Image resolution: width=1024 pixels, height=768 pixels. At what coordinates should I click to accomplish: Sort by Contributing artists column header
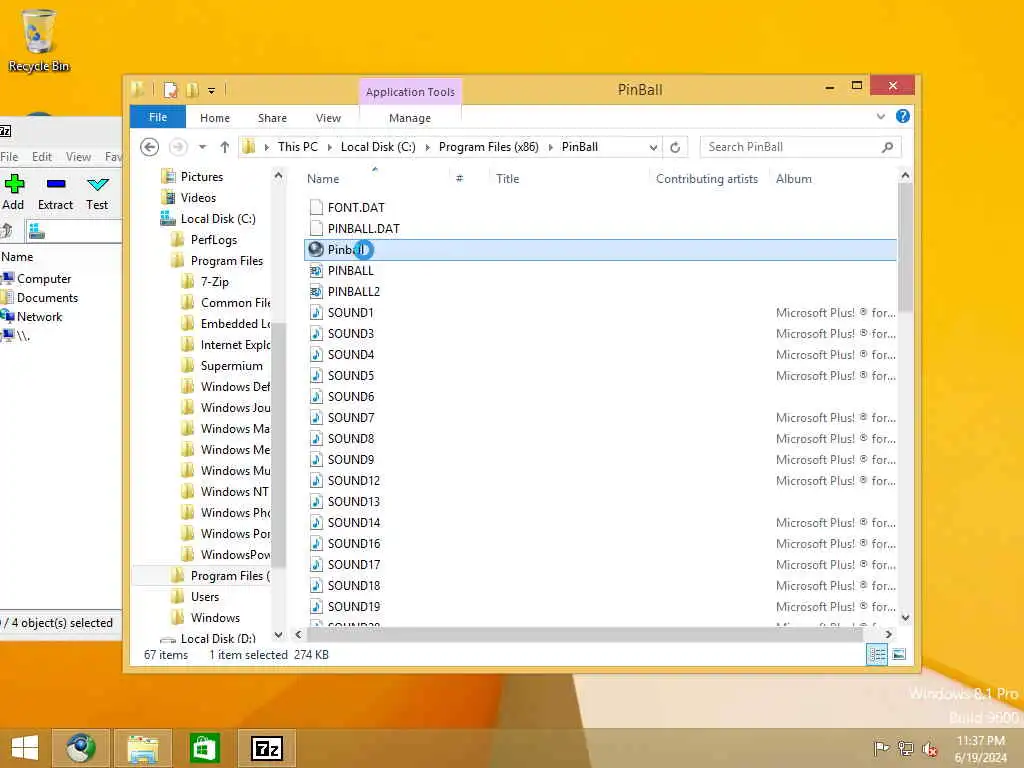(707, 179)
